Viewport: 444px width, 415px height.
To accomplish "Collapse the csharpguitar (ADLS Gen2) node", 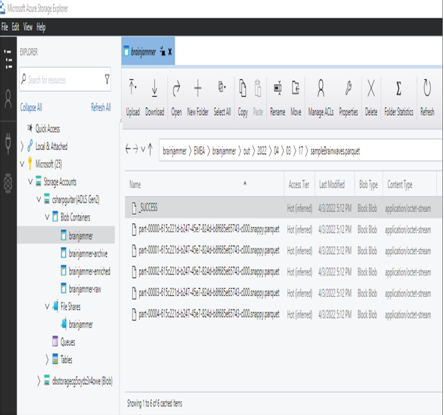I will [x=39, y=199].
